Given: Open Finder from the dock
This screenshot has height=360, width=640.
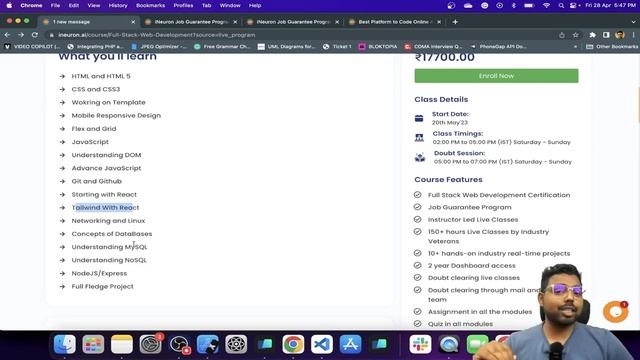Looking at the screenshot, I should [64, 344].
